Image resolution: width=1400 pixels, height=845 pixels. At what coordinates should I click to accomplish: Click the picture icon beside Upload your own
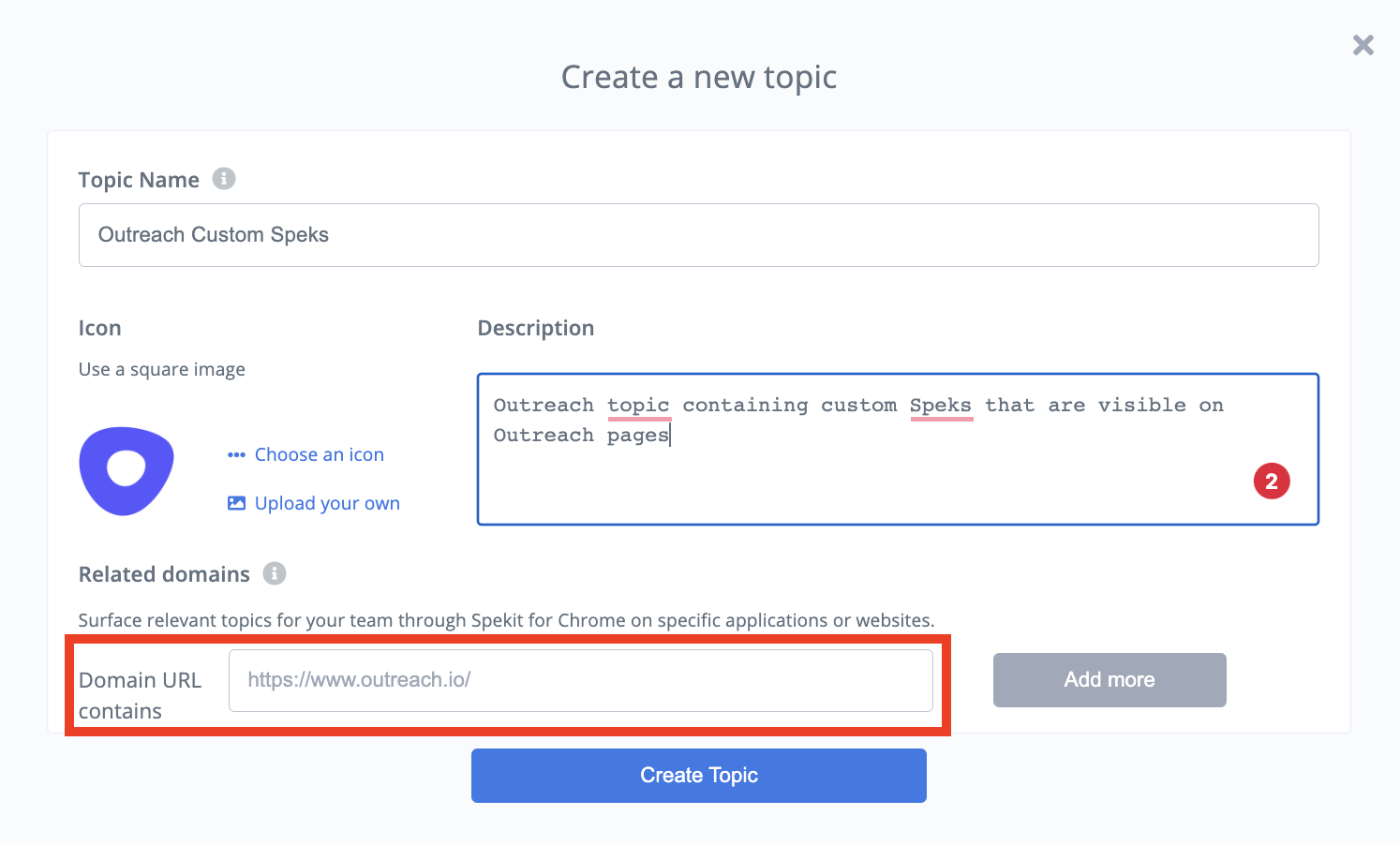click(236, 503)
